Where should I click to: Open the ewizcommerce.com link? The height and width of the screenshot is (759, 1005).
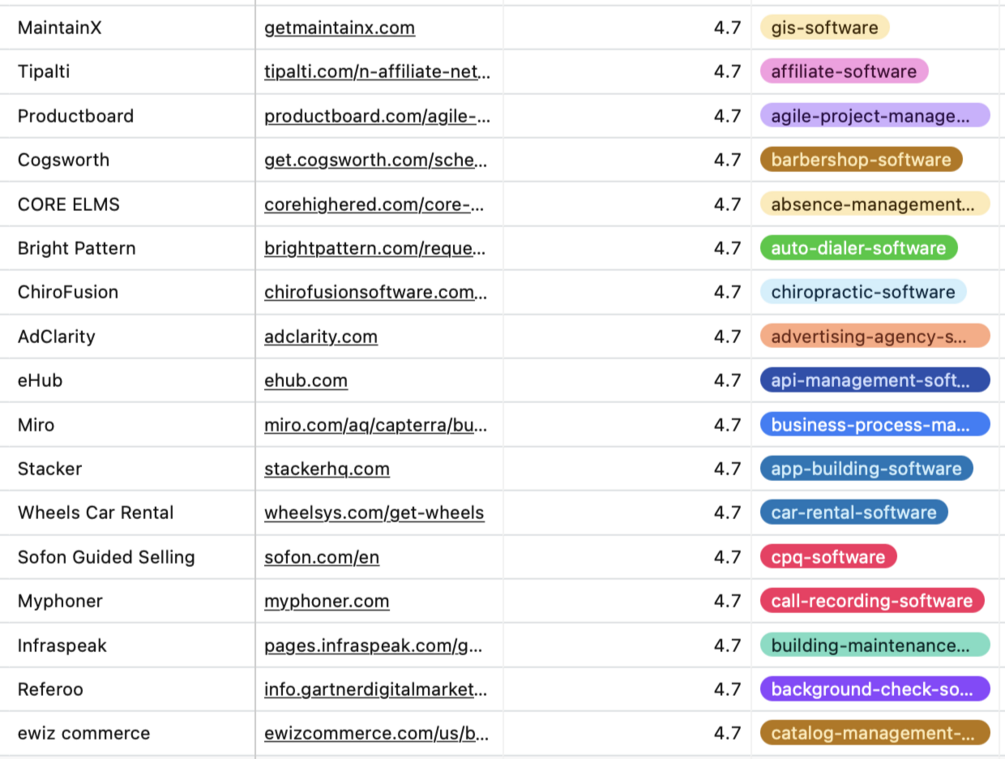pyautogui.click(x=376, y=733)
